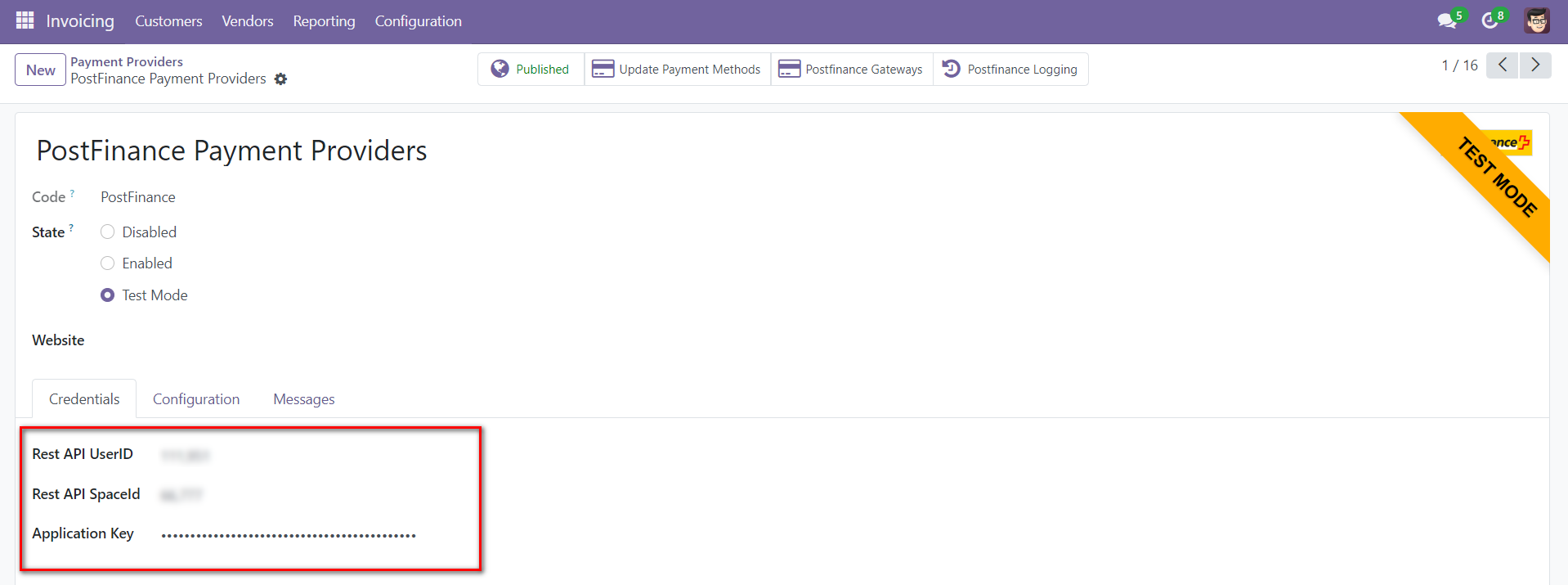This screenshot has width=1568, height=585.
Task: Click the Application Key field
Action: [289, 535]
